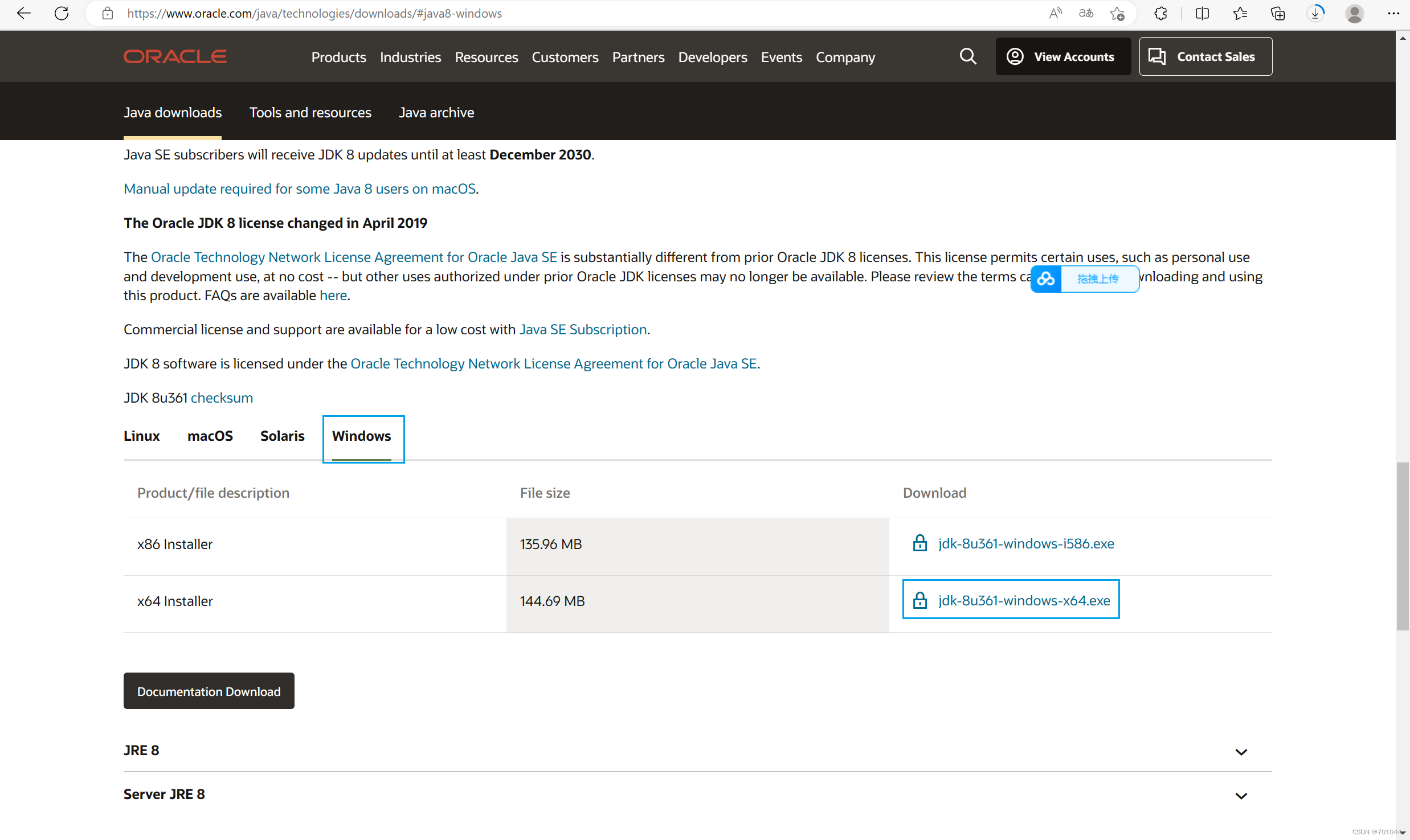This screenshot has height=840, width=1410.
Task: Open Developers menu
Action: pyautogui.click(x=712, y=57)
